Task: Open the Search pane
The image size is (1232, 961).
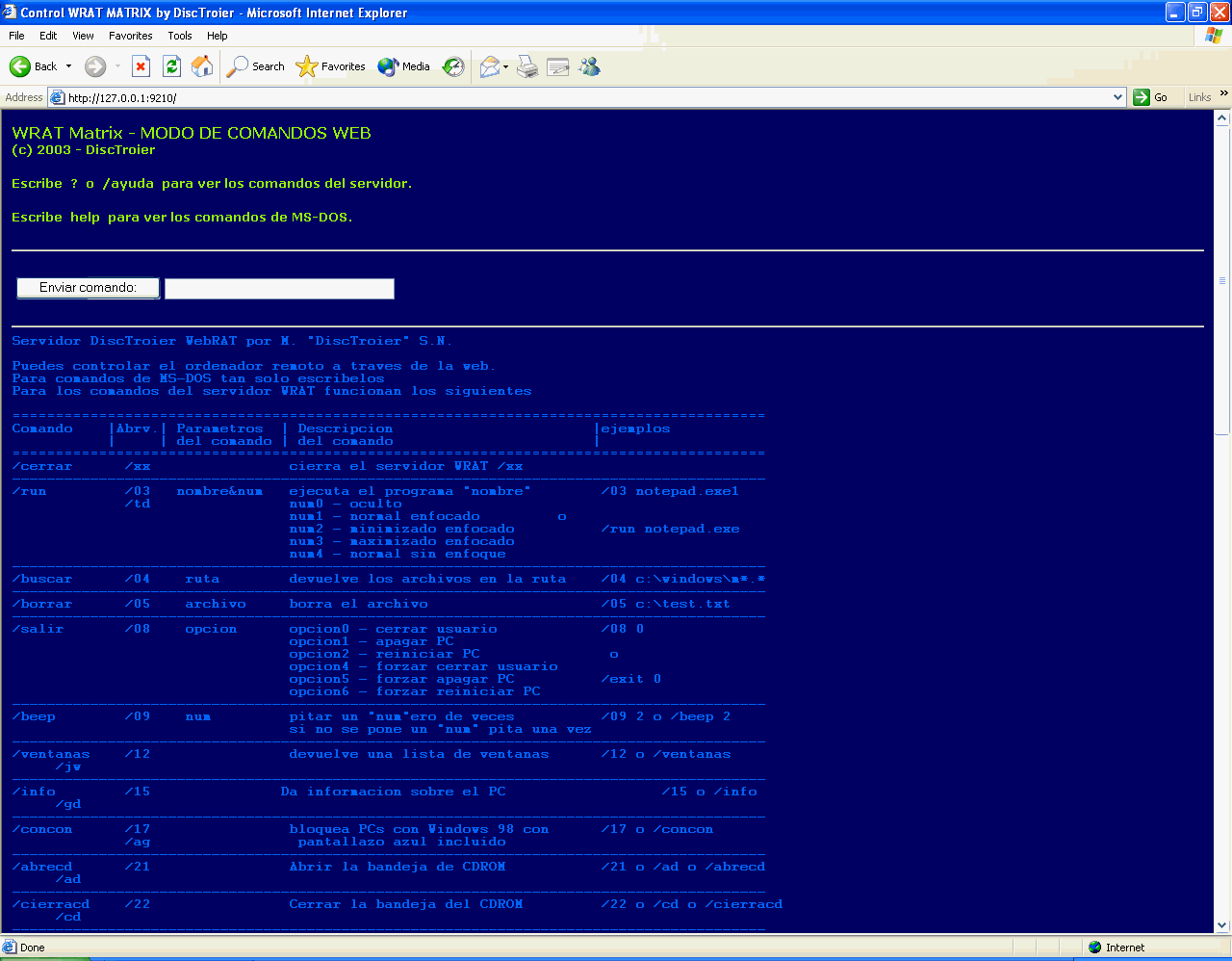Action: click(x=256, y=66)
